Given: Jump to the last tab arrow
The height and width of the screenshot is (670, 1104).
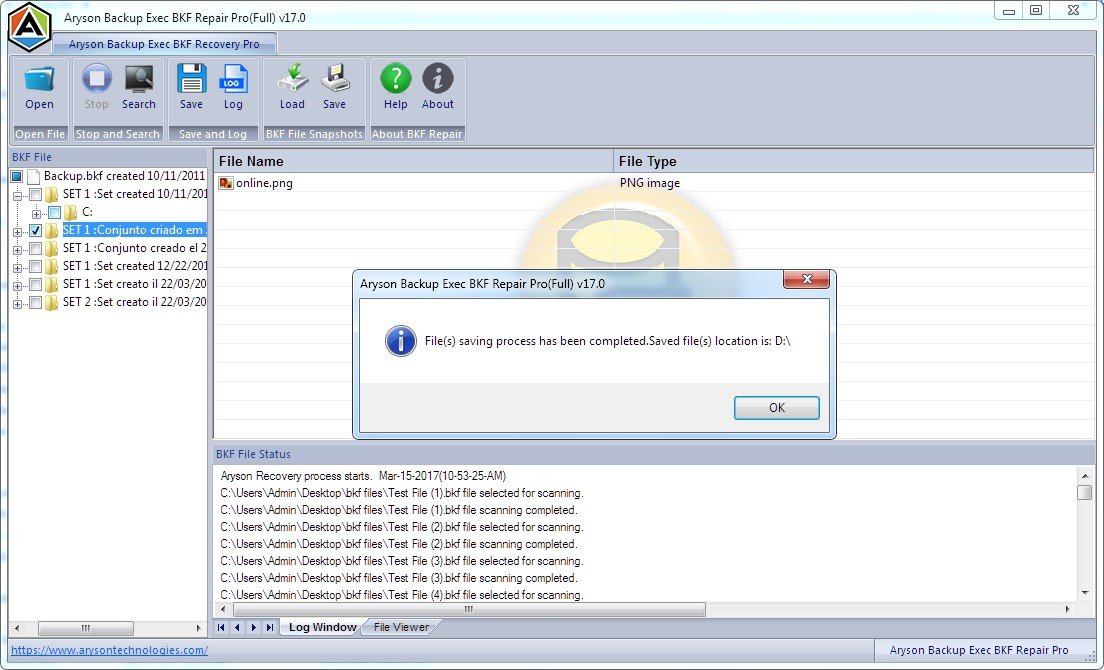Looking at the screenshot, I should pos(270,627).
